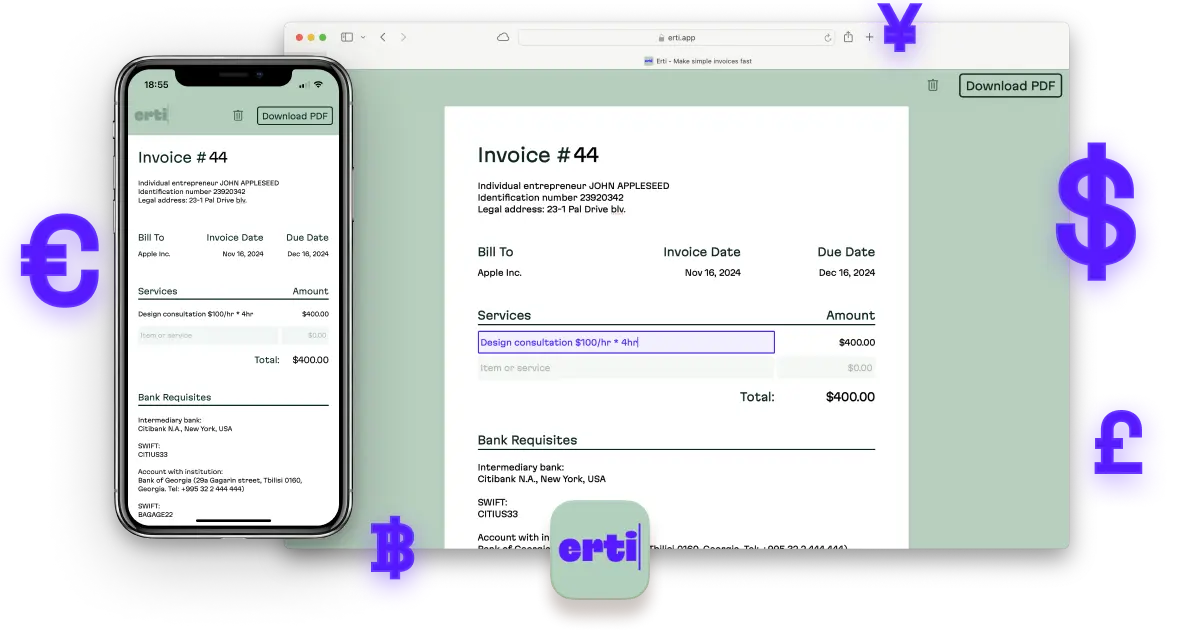The height and width of the screenshot is (632, 1200).
Task: Go back with the Safari back arrow
Action: tap(383, 37)
